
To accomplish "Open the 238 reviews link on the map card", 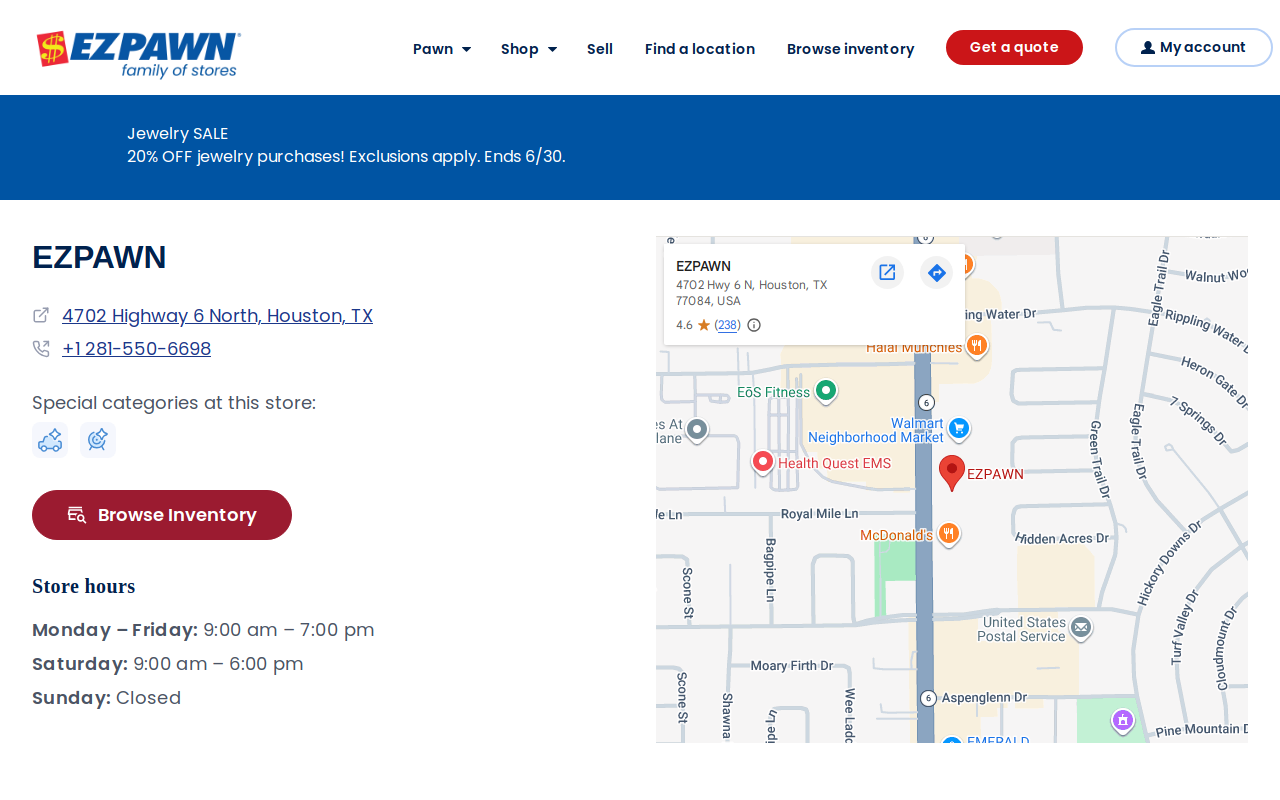I will (x=728, y=325).
